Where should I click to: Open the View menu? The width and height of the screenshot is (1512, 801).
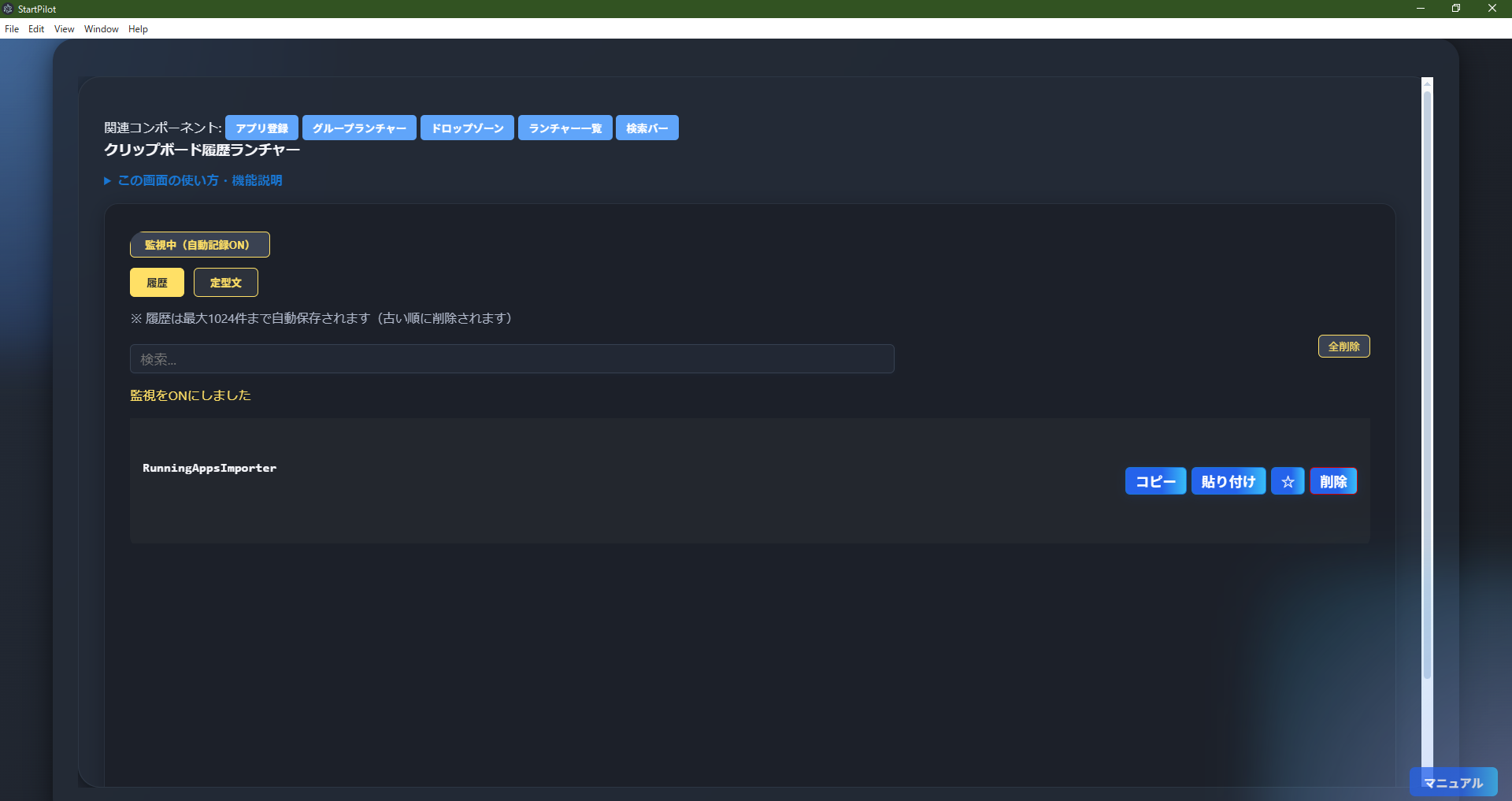tap(64, 29)
